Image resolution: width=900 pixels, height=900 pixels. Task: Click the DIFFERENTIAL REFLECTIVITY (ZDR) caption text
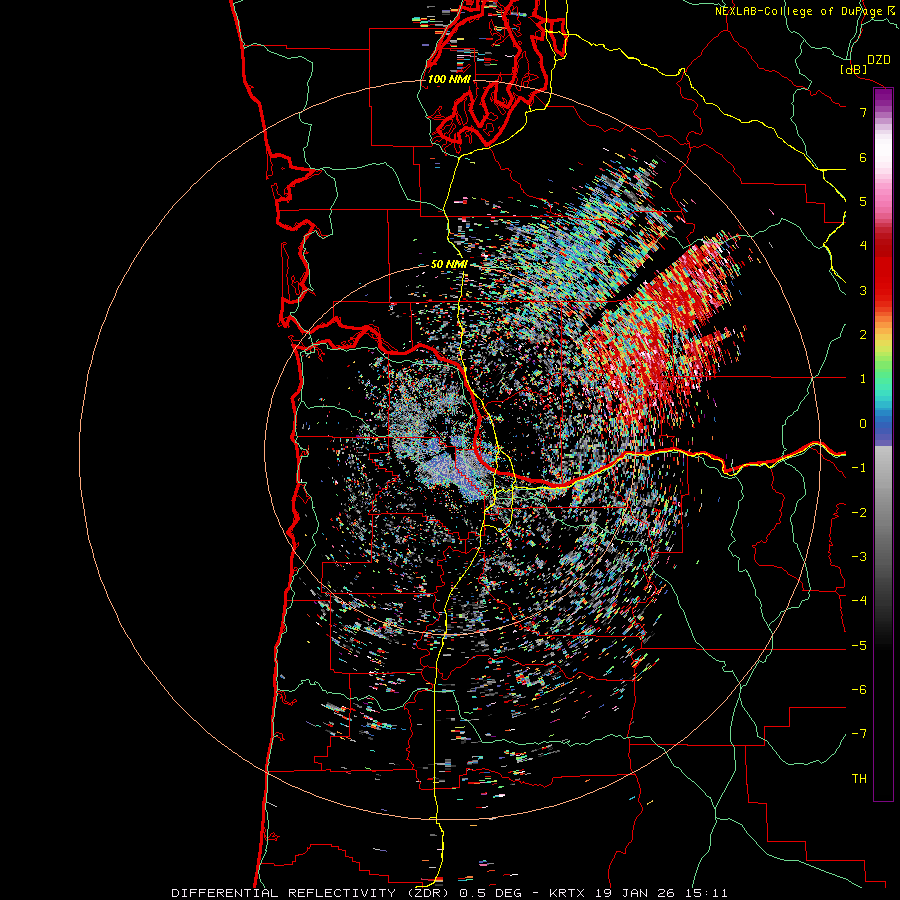point(309,893)
